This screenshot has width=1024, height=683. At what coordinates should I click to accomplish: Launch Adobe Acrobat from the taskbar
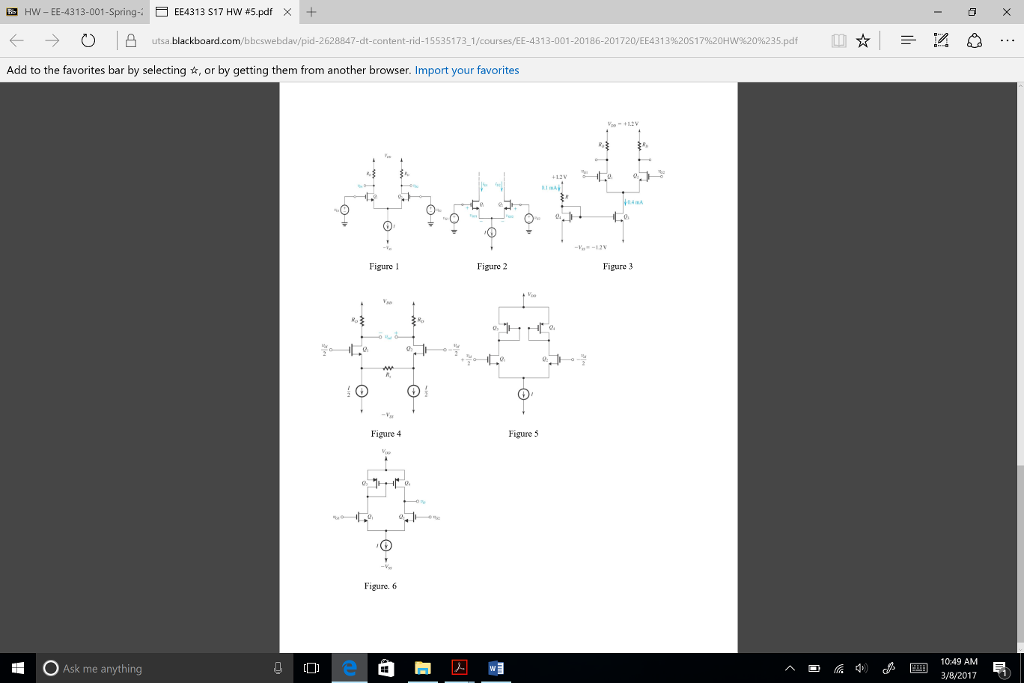pyautogui.click(x=460, y=668)
